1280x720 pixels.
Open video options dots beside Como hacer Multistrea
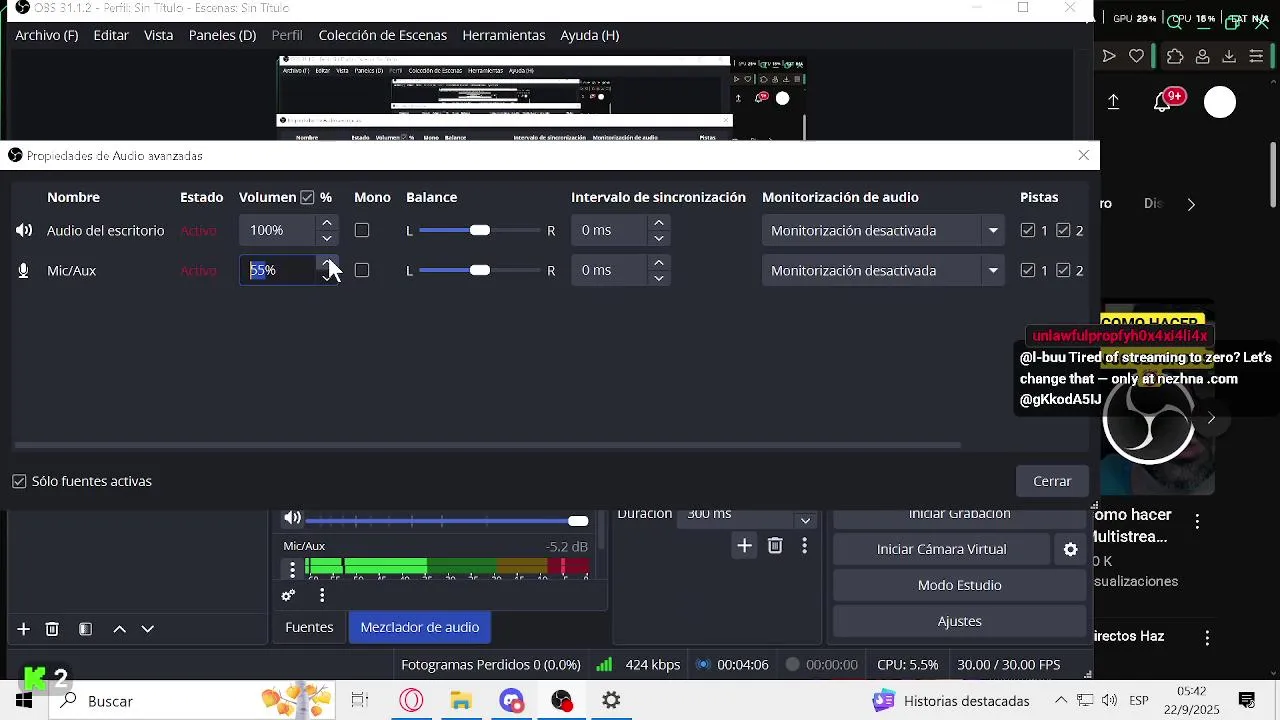pyautogui.click(x=1197, y=521)
